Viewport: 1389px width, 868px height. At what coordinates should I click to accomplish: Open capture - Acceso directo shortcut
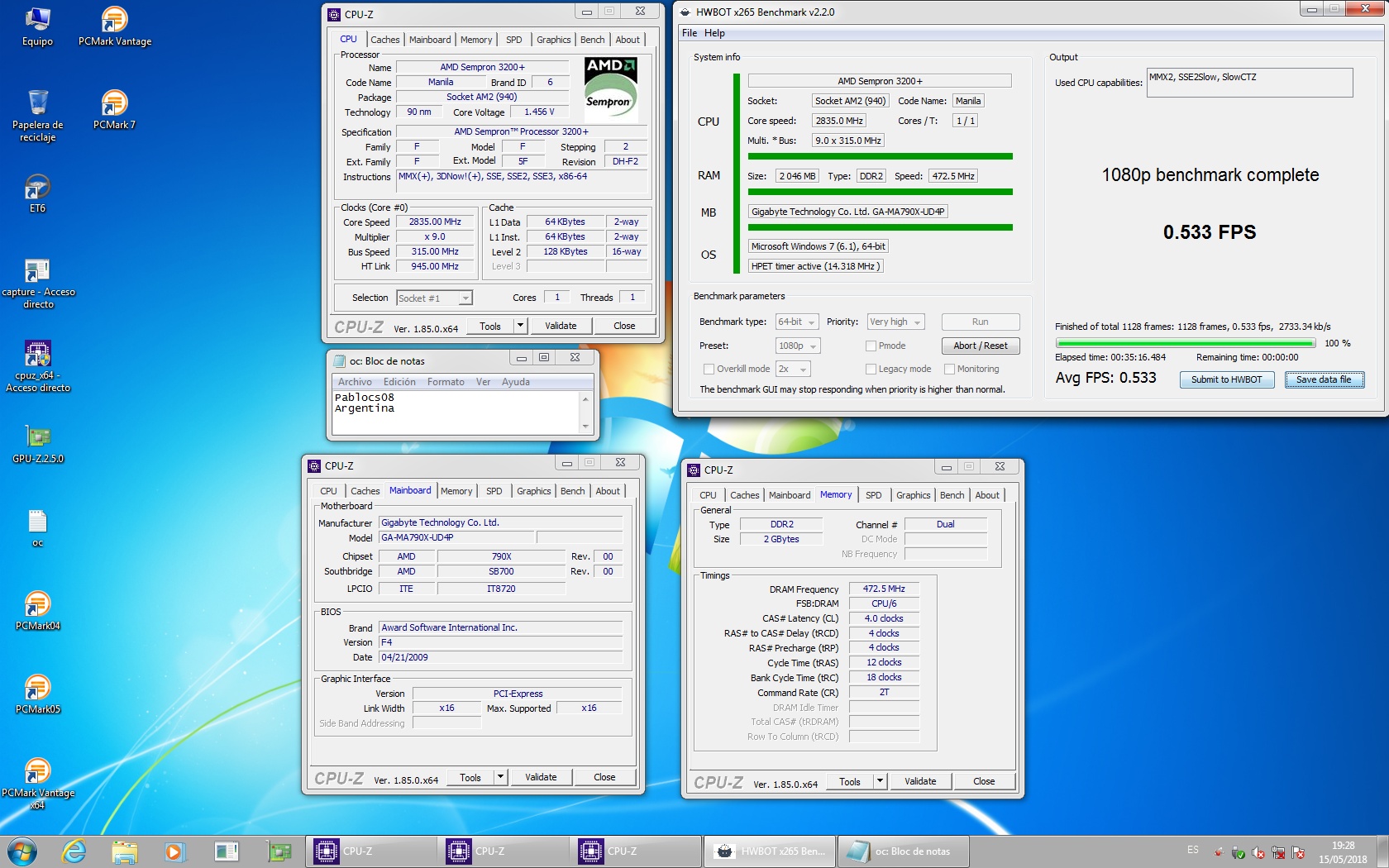tap(38, 284)
